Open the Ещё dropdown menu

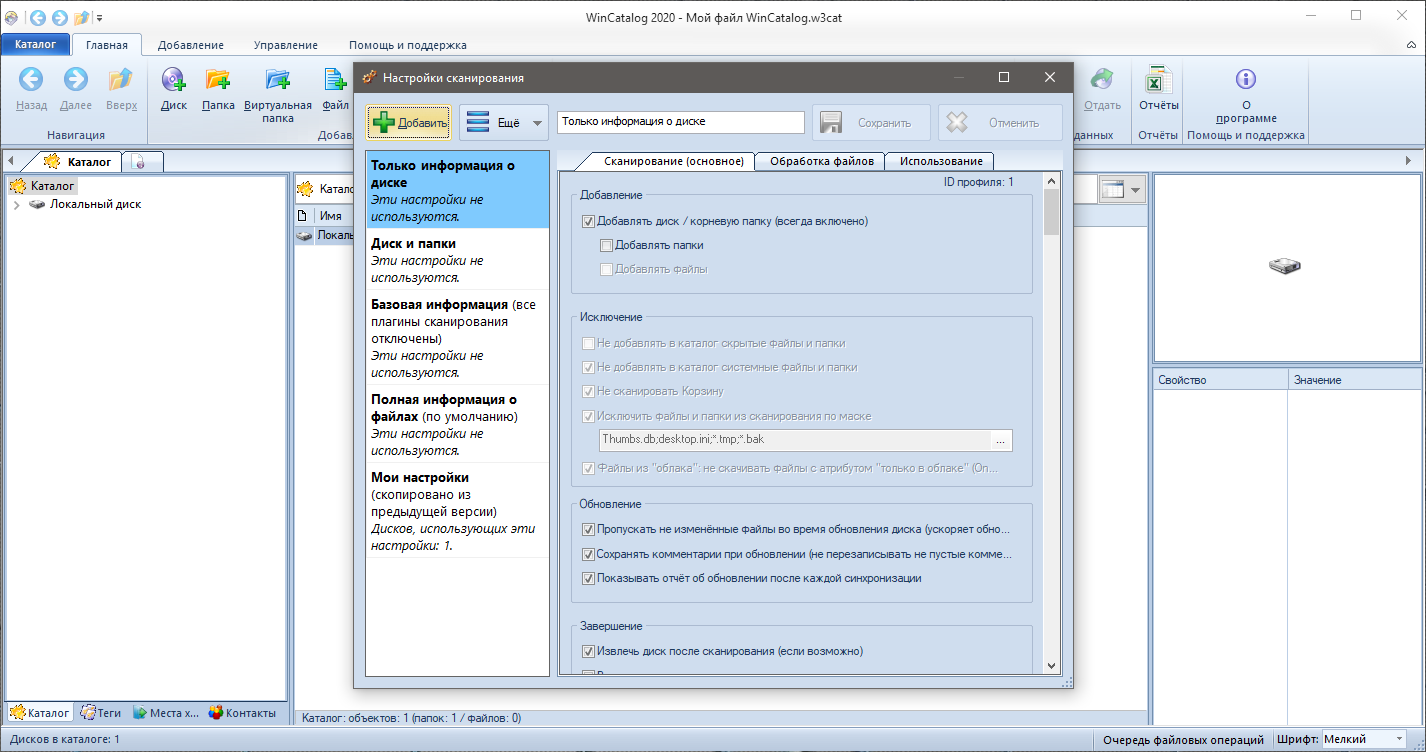pos(505,123)
